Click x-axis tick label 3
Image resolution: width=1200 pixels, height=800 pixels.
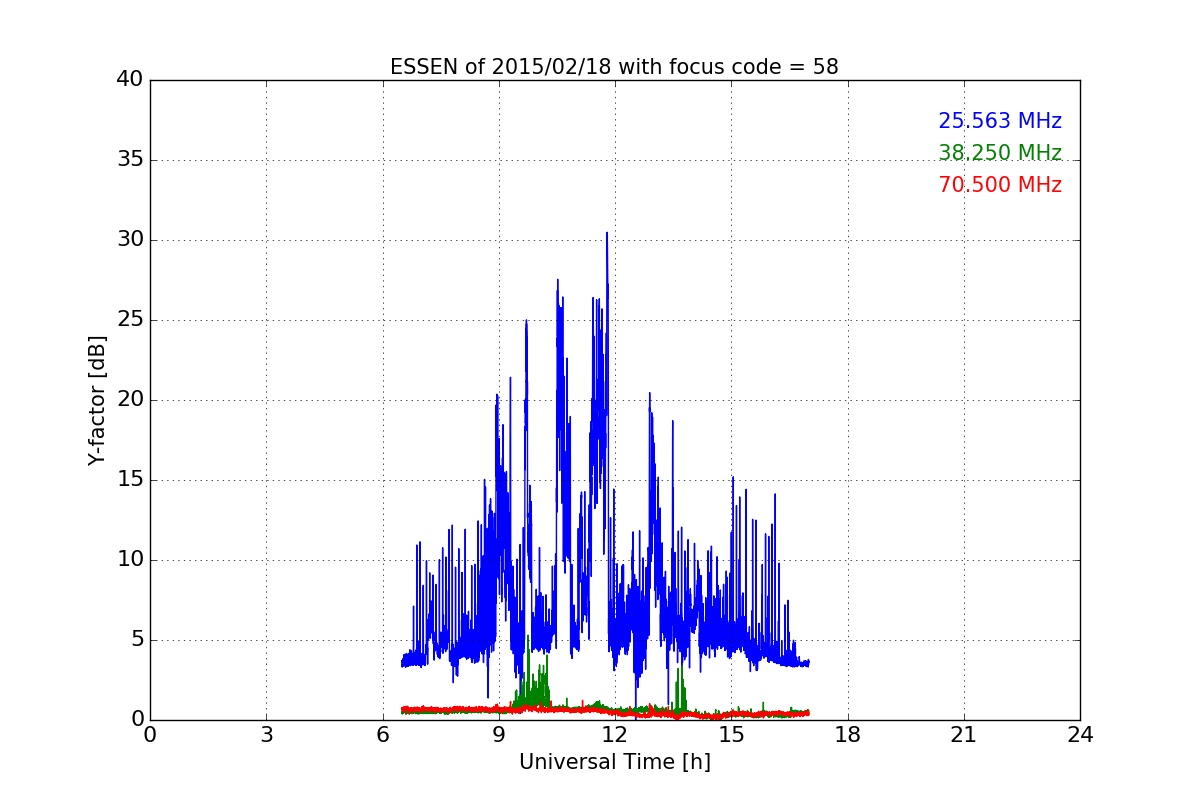tap(266, 734)
